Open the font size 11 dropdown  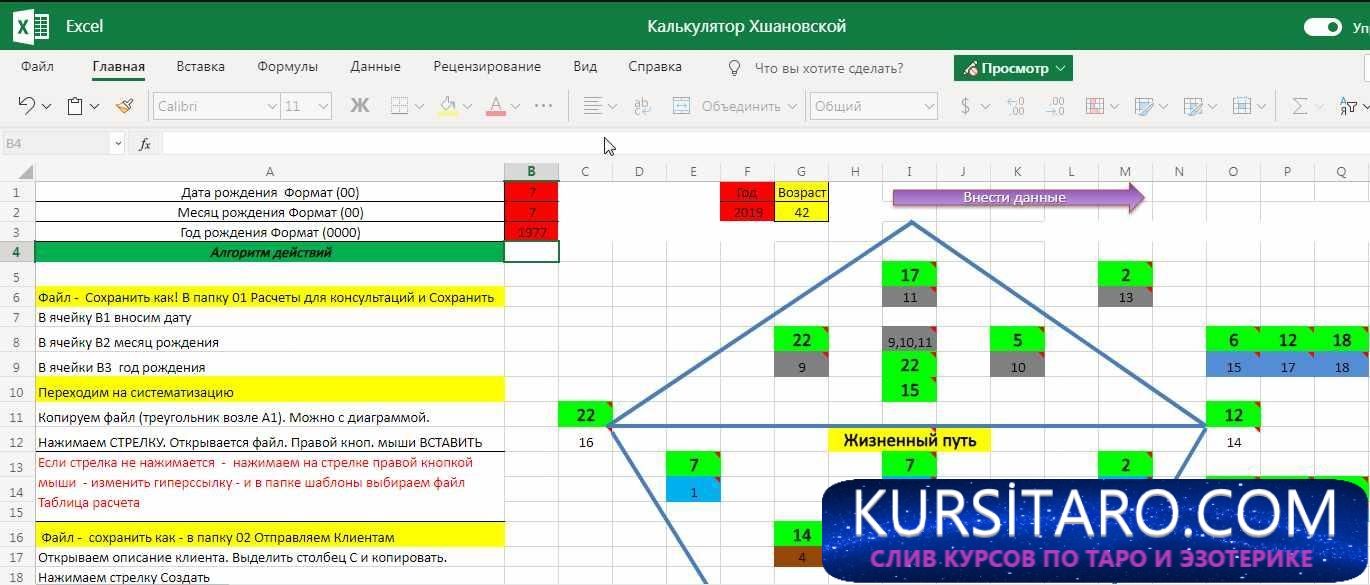coord(307,106)
